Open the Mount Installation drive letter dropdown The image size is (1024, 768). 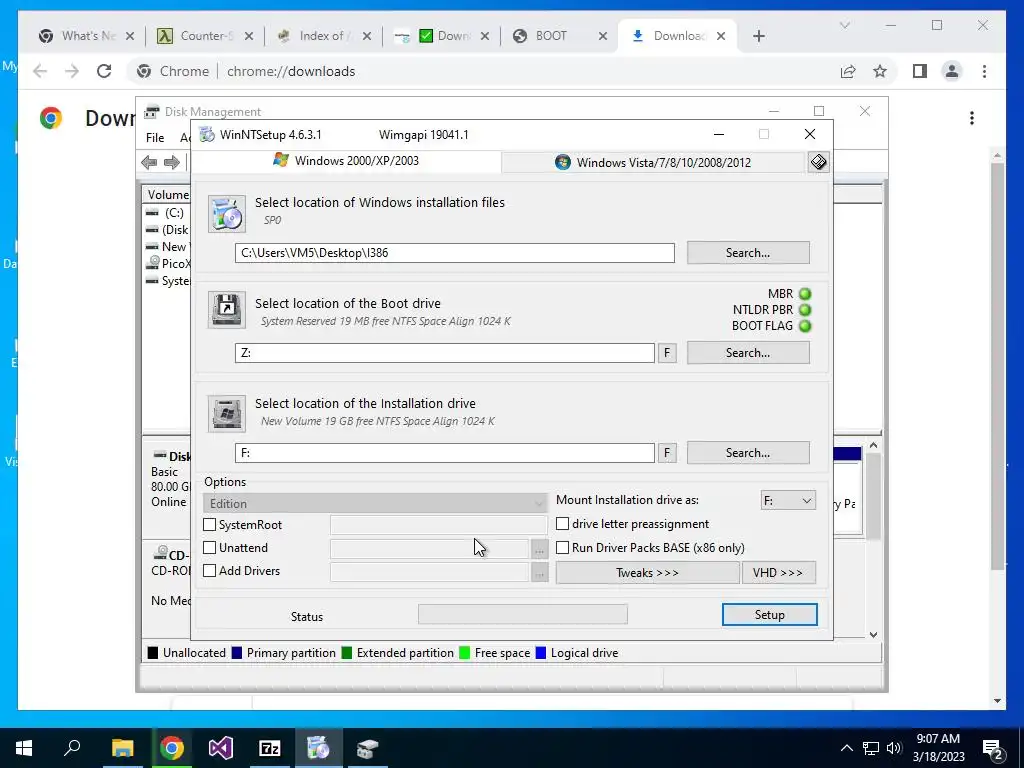(788, 501)
